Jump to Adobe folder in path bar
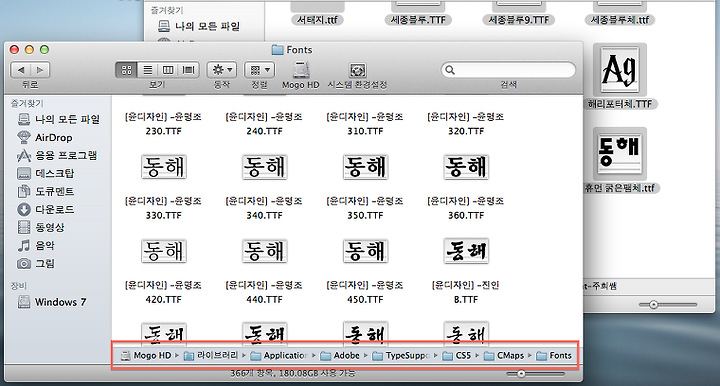Screen dimensions: 720x386 (x=340, y=355)
